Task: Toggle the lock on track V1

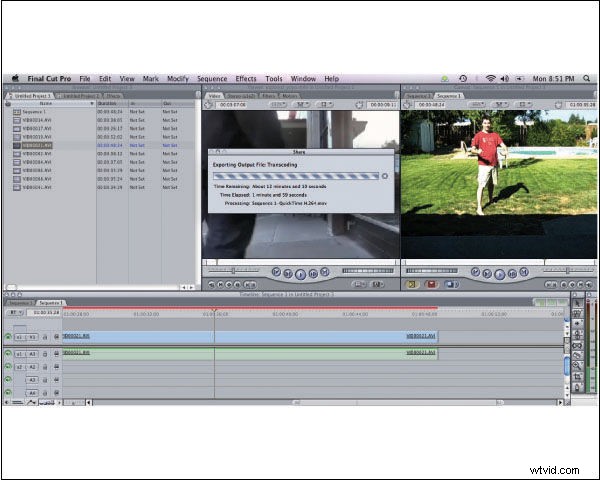Action: pyautogui.click(x=45, y=337)
